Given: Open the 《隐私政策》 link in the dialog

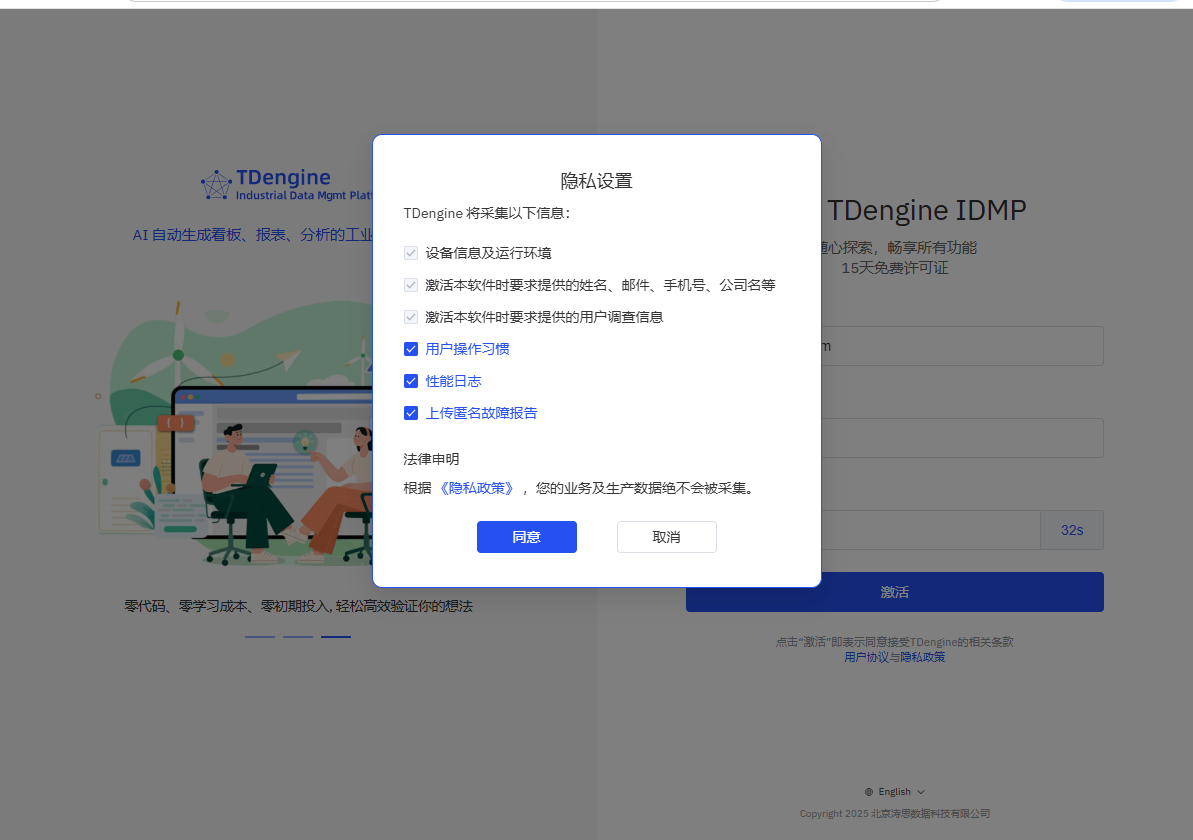Looking at the screenshot, I should pyautogui.click(x=477, y=488).
